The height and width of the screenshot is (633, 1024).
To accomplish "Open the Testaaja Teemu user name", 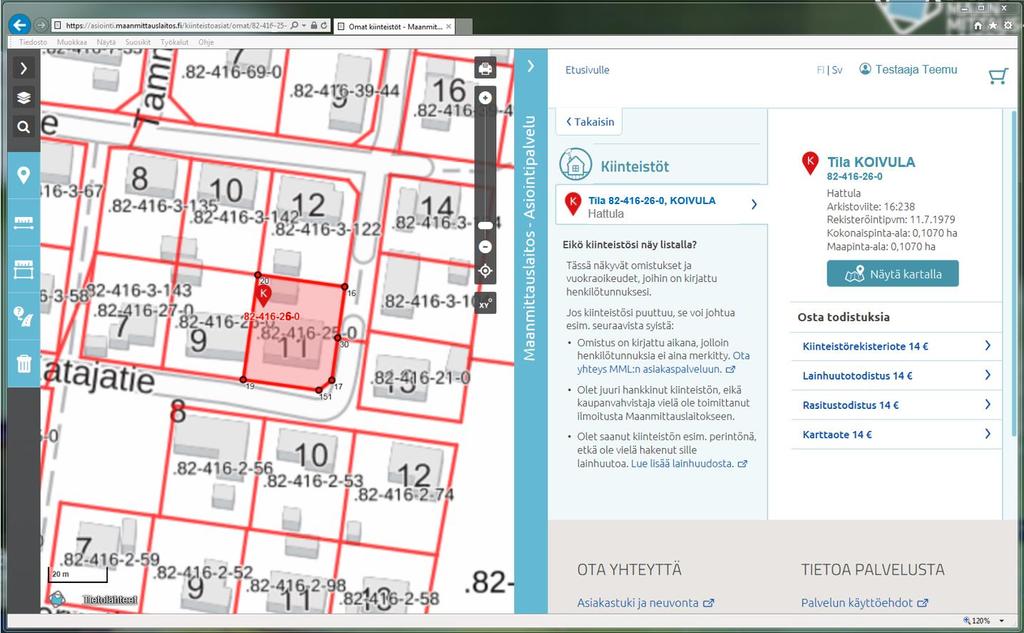I will pos(916,69).
